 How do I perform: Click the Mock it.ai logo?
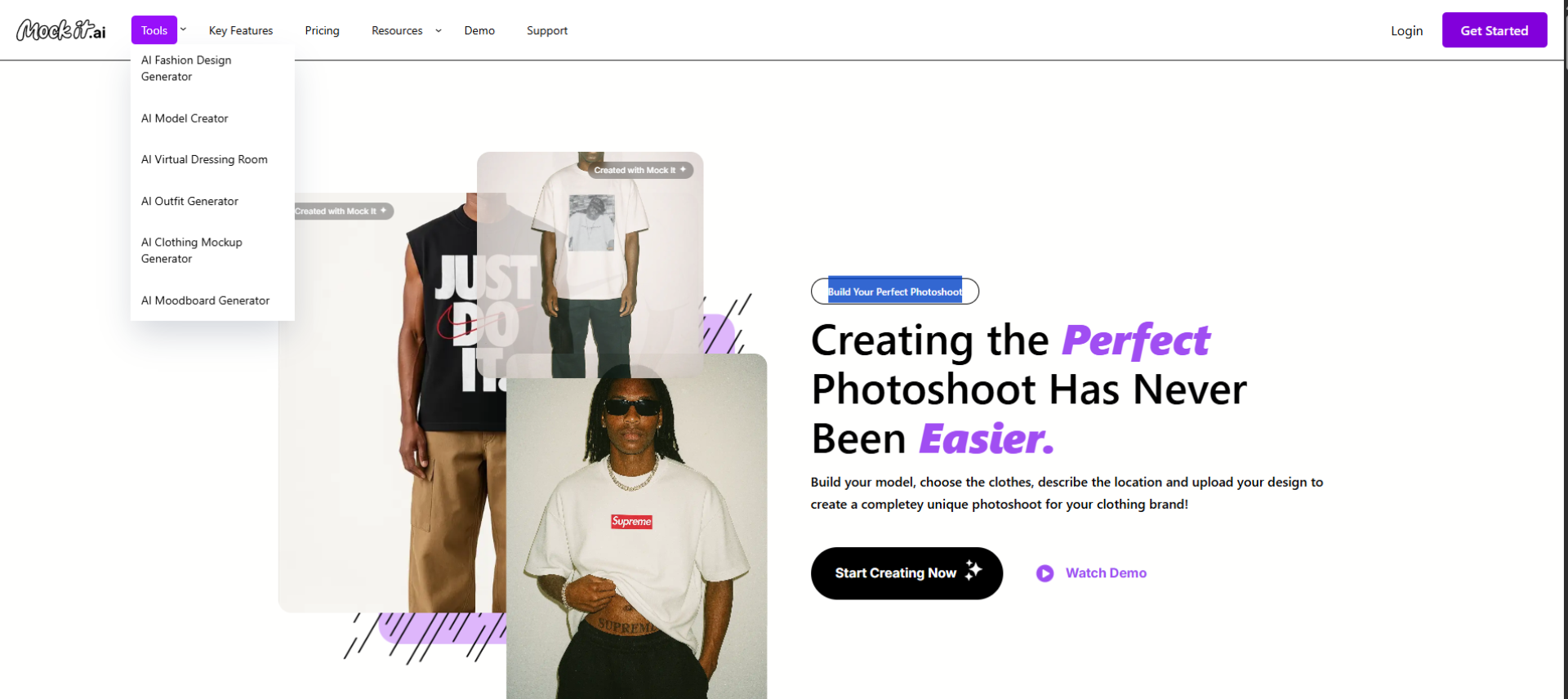[61, 30]
